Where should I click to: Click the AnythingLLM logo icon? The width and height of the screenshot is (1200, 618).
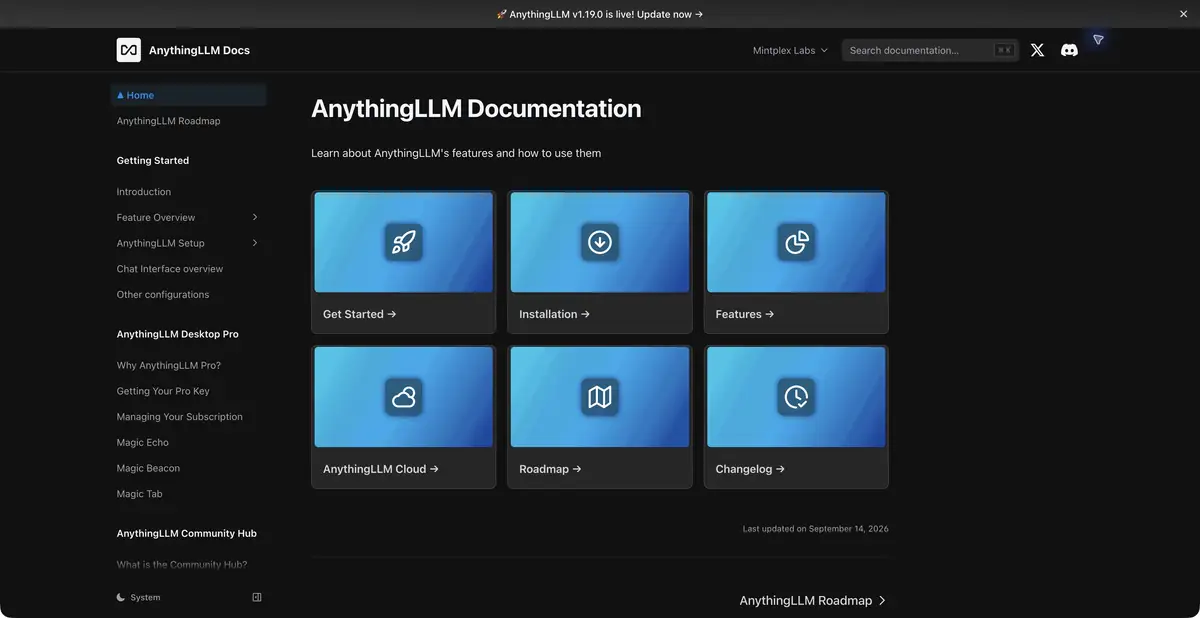click(128, 50)
